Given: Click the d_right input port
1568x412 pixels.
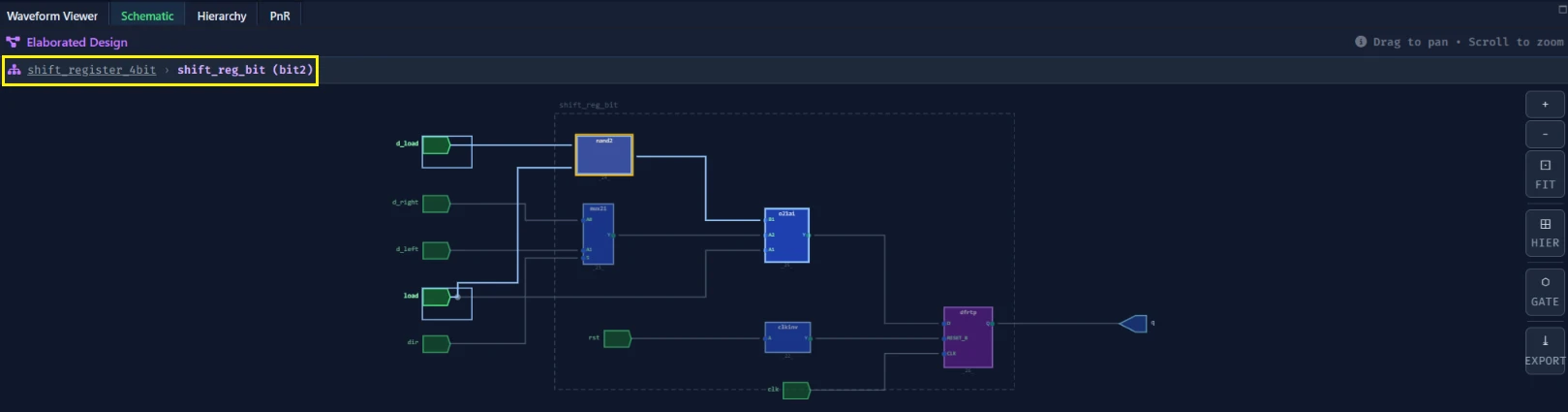Looking at the screenshot, I should pos(437,204).
